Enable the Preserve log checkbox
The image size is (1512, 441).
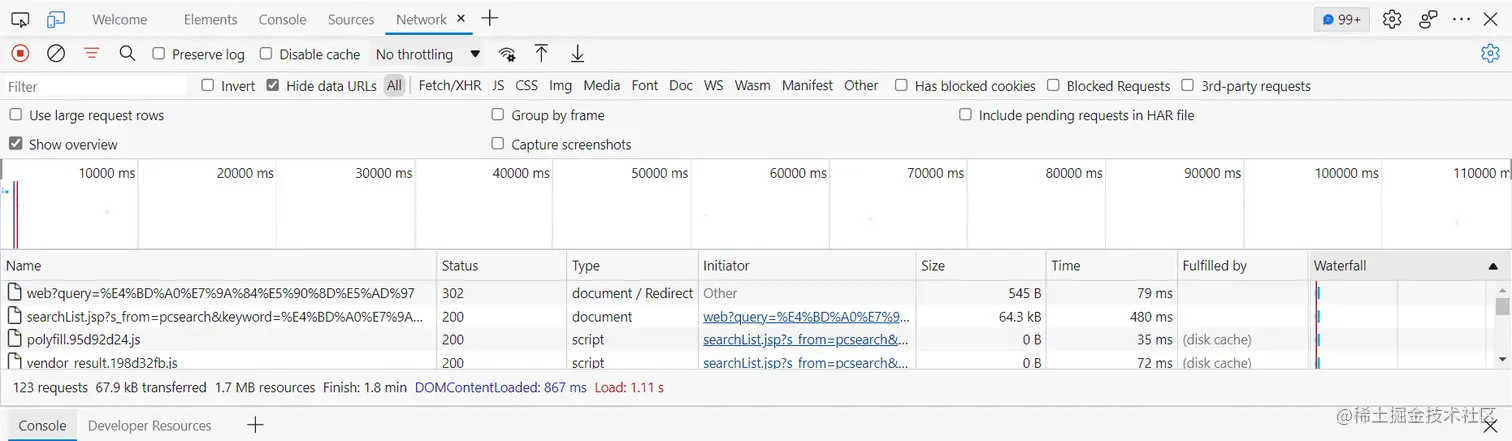pyautogui.click(x=159, y=54)
